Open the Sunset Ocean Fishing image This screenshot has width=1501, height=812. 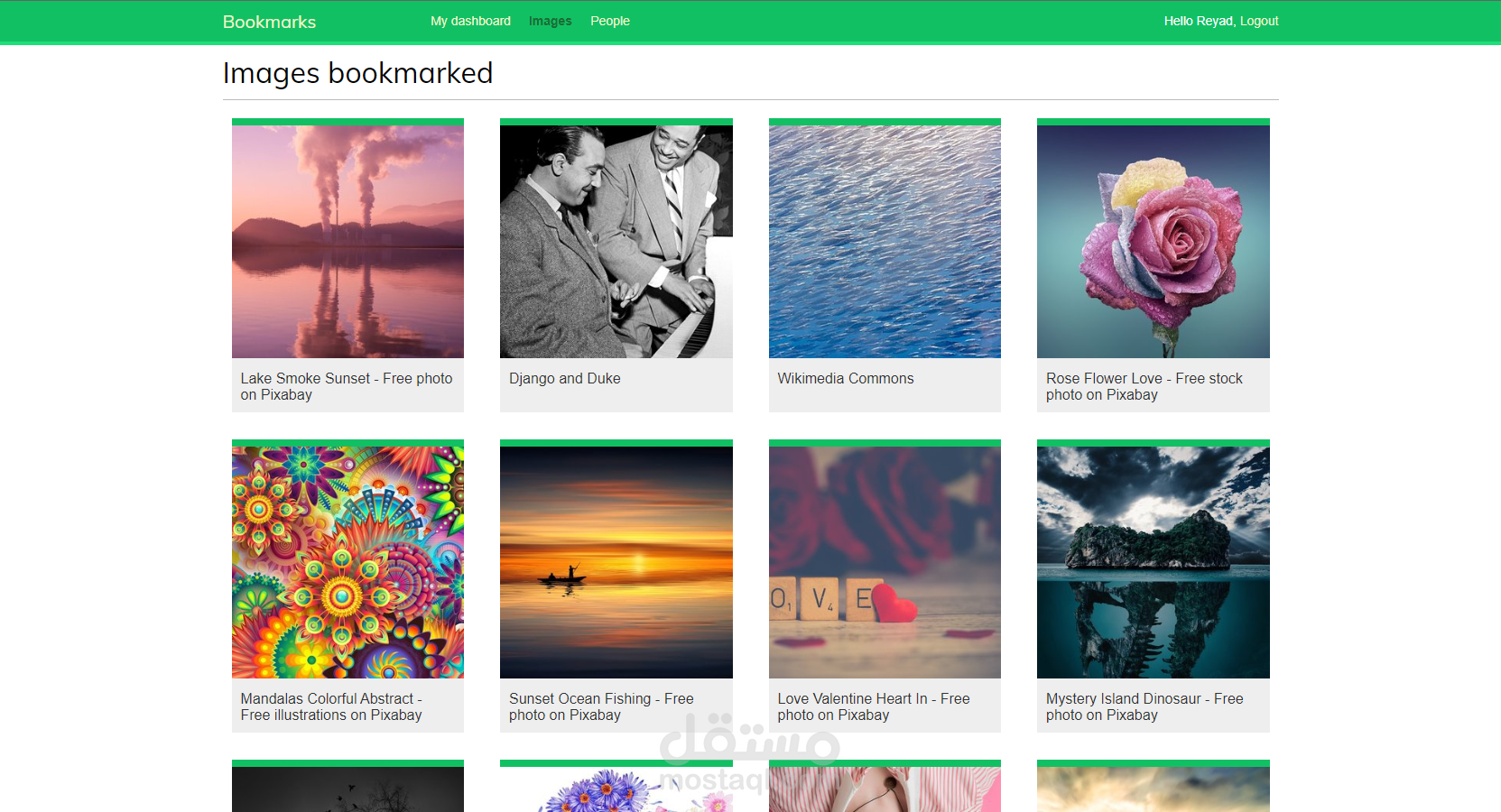tap(616, 562)
